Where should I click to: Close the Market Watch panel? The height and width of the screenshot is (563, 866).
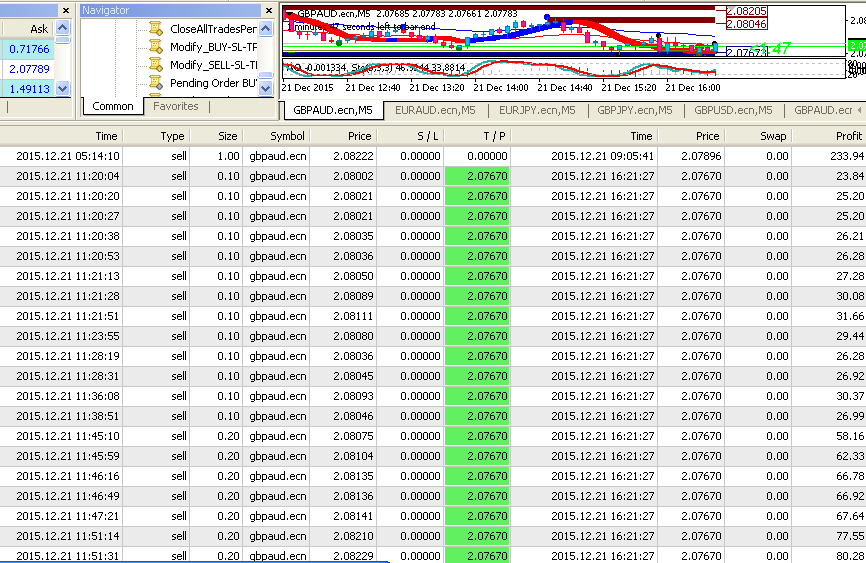(66, 10)
